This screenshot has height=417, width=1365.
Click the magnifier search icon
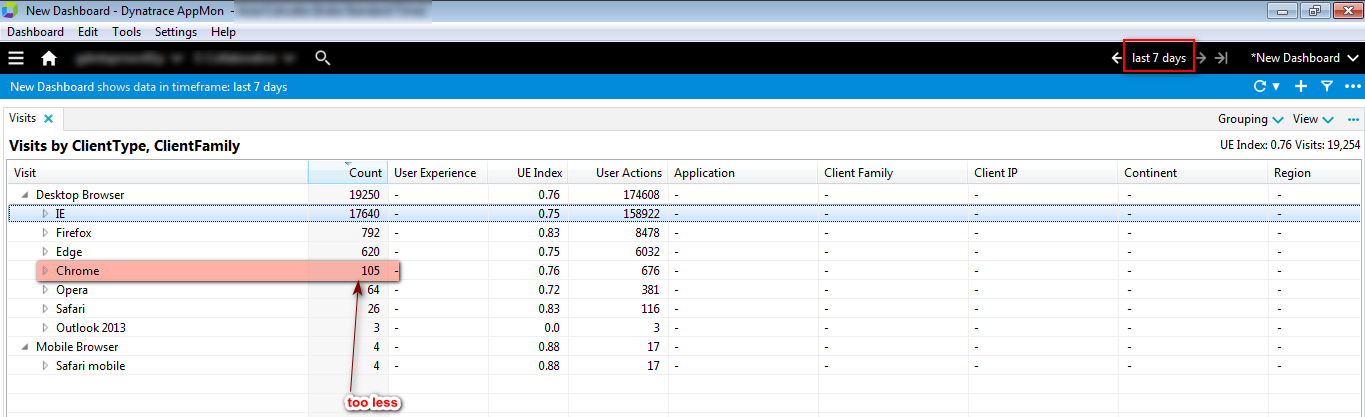pyautogui.click(x=322, y=58)
